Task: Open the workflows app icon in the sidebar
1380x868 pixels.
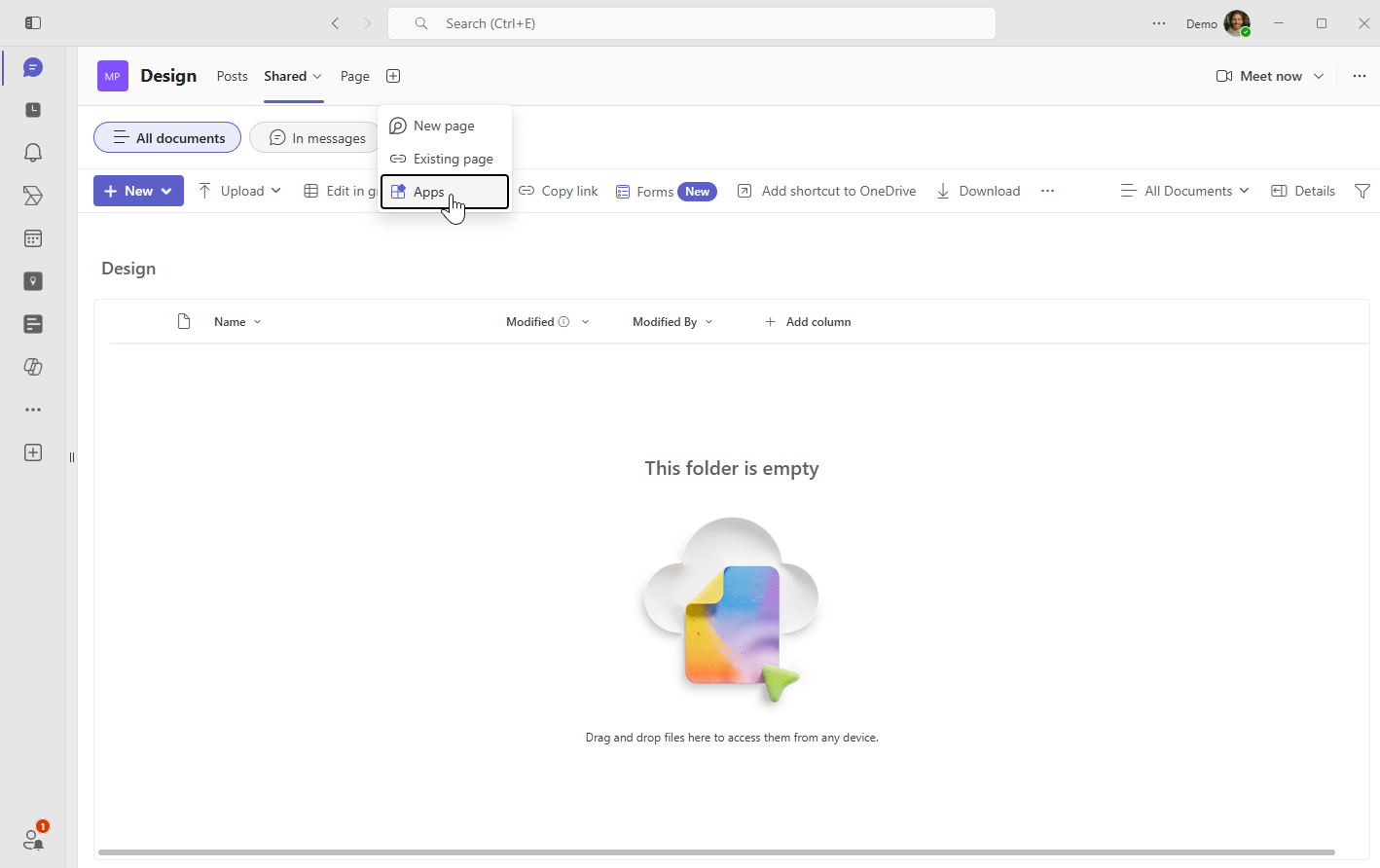Action: click(x=33, y=196)
